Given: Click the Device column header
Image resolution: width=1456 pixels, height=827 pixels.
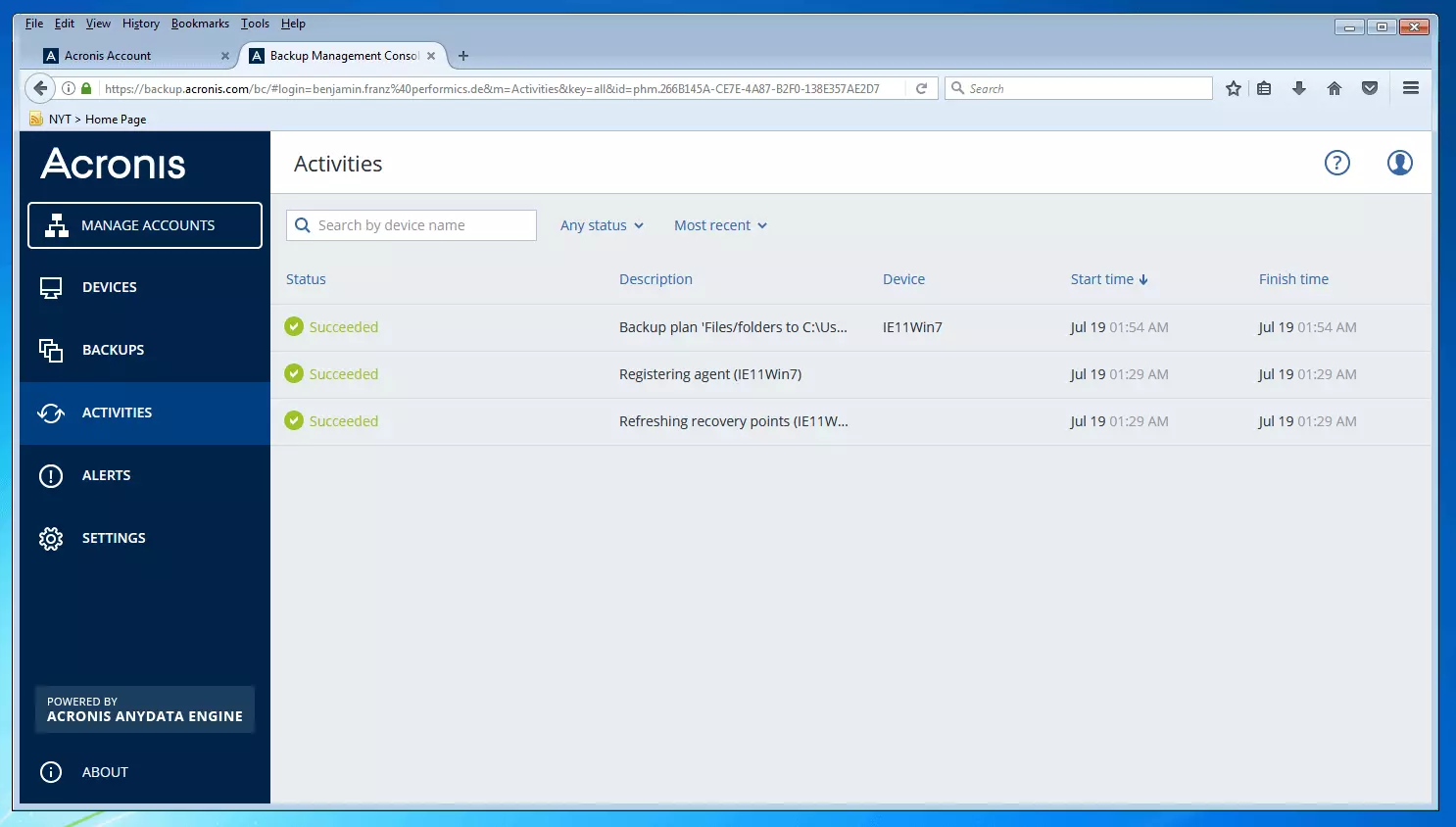Looking at the screenshot, I should tap(903, 279).
